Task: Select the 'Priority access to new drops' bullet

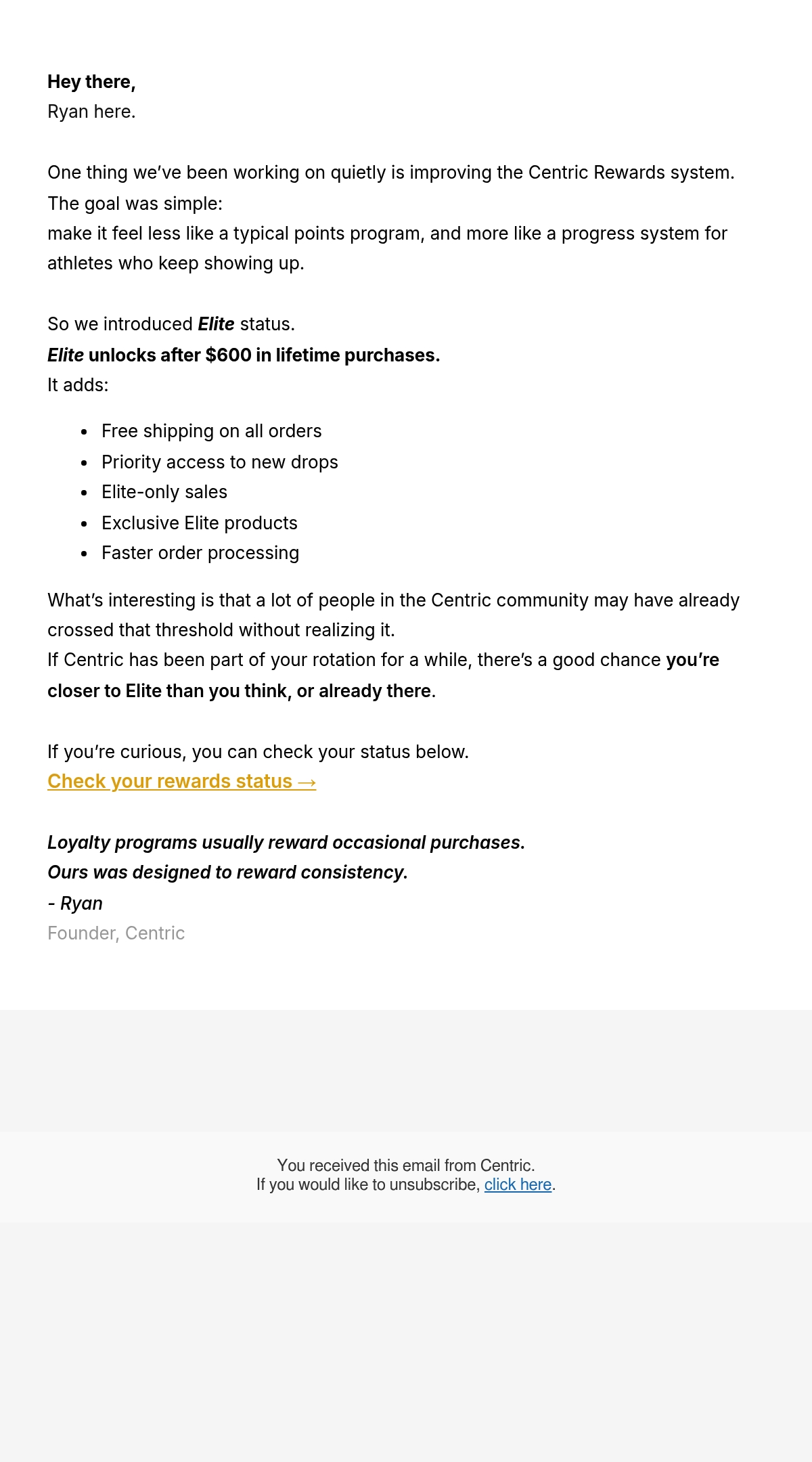Action: click(220, 462)
